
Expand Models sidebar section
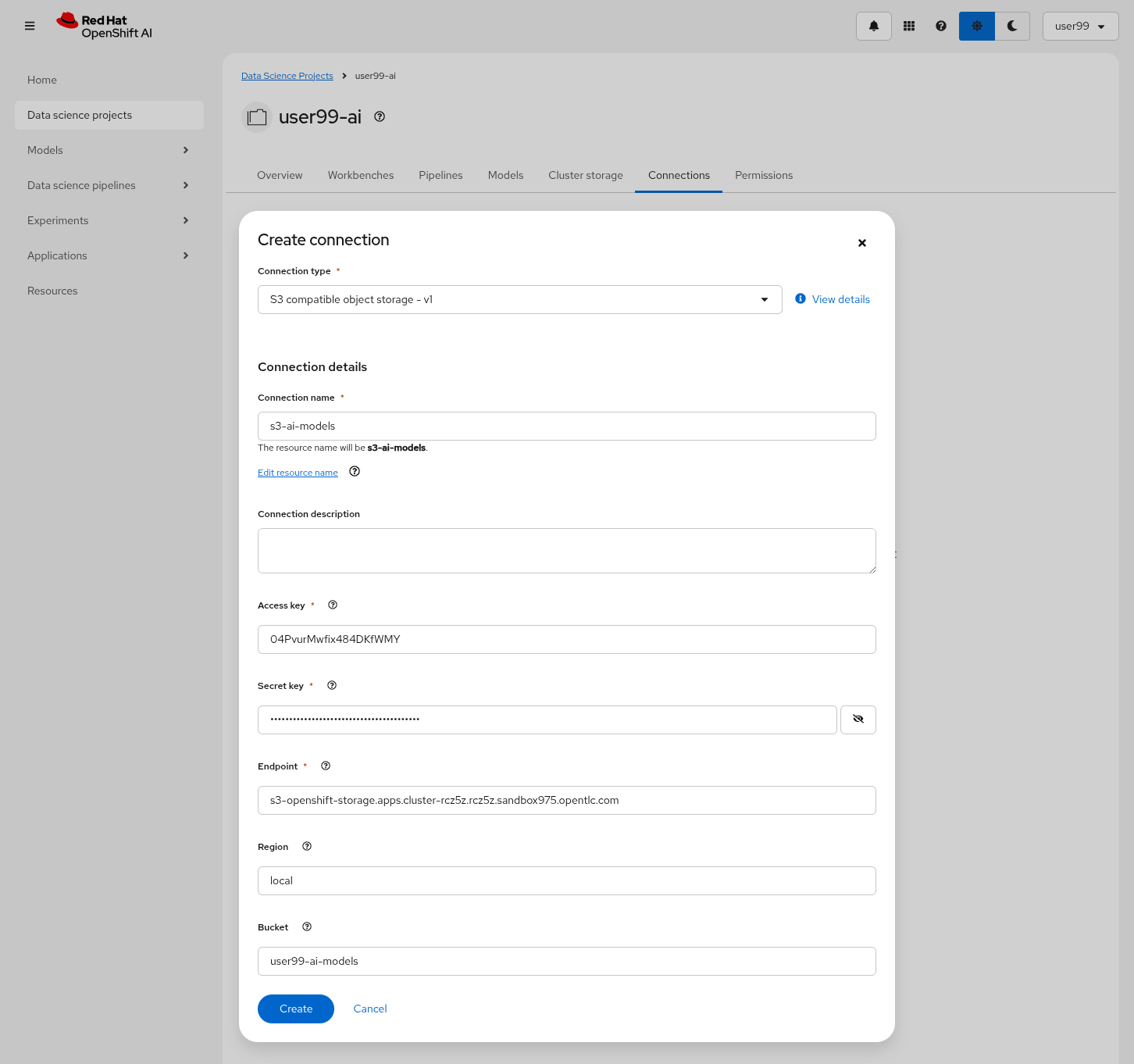[x=109, y=150]
